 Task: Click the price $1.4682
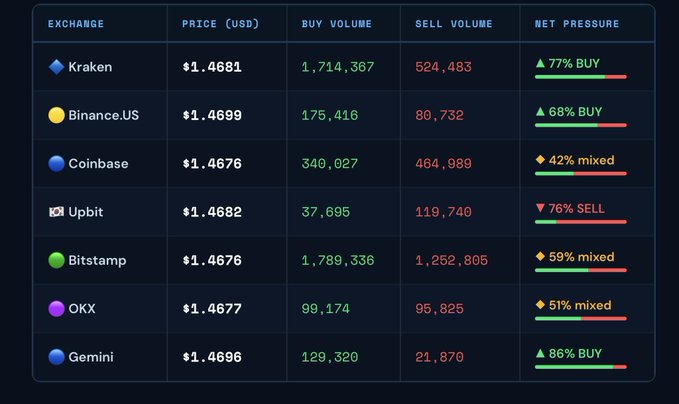pos(212,212)
